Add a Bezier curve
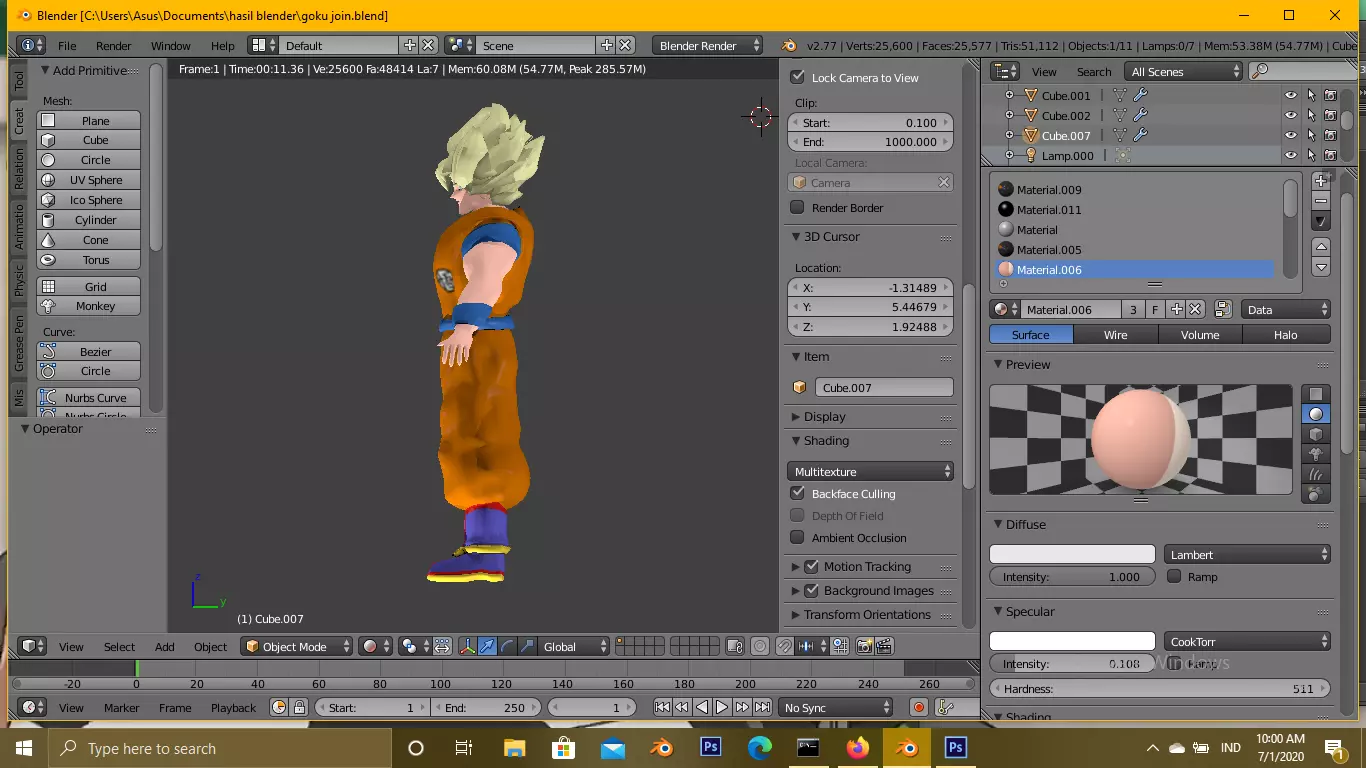 (x=89, y=351)
